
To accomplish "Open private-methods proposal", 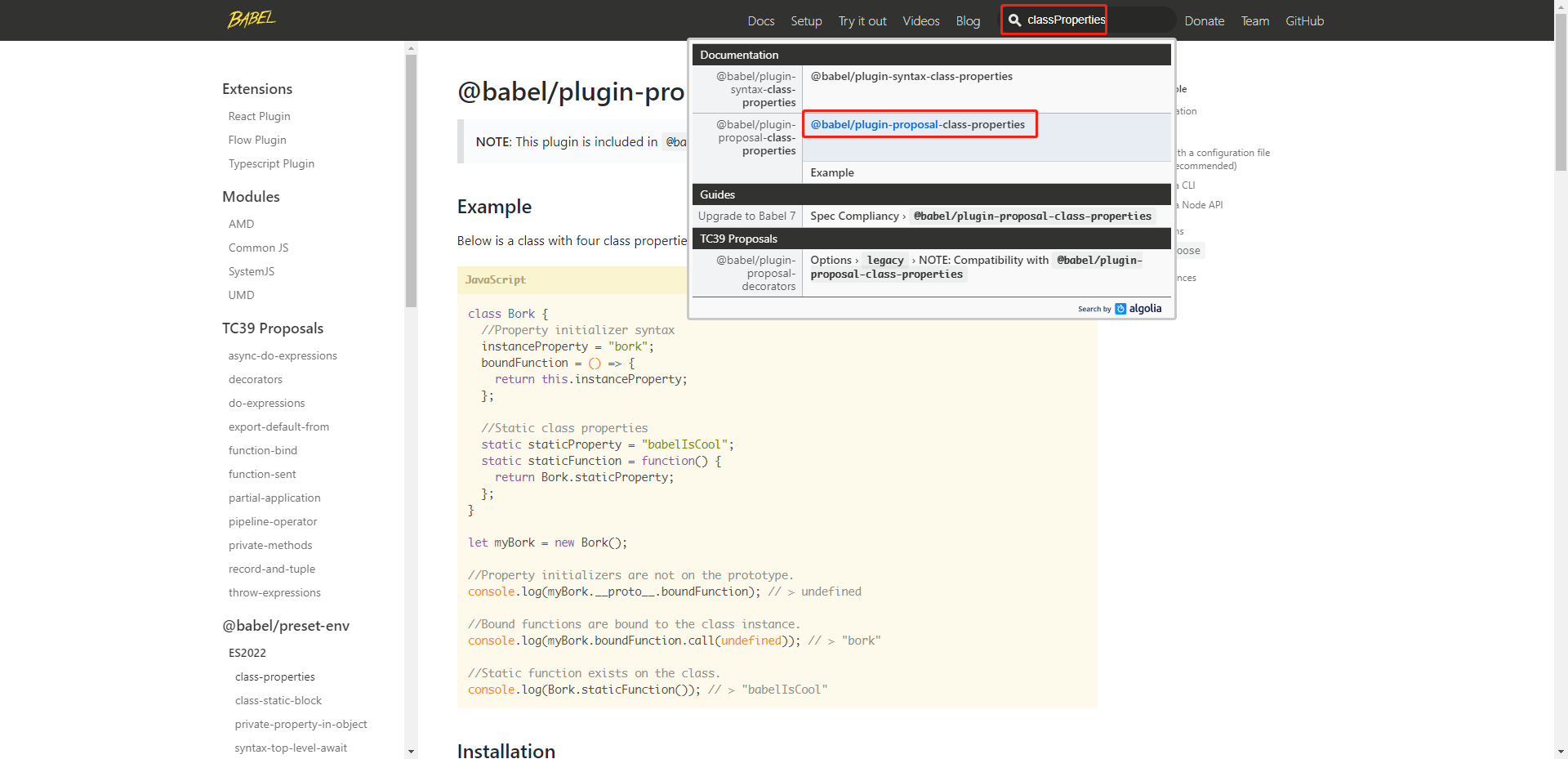I will point(270,545).
